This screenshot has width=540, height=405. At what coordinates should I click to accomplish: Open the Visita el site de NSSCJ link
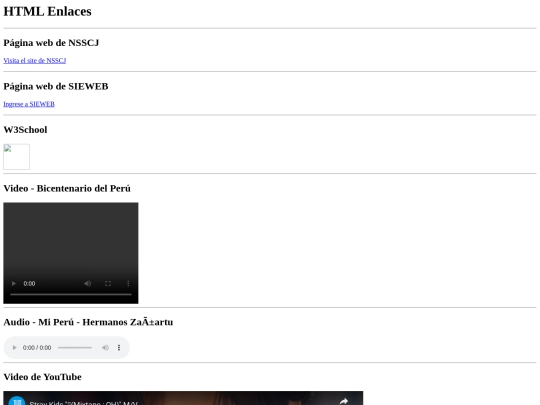pyautogui.click(x=34, y=61)
